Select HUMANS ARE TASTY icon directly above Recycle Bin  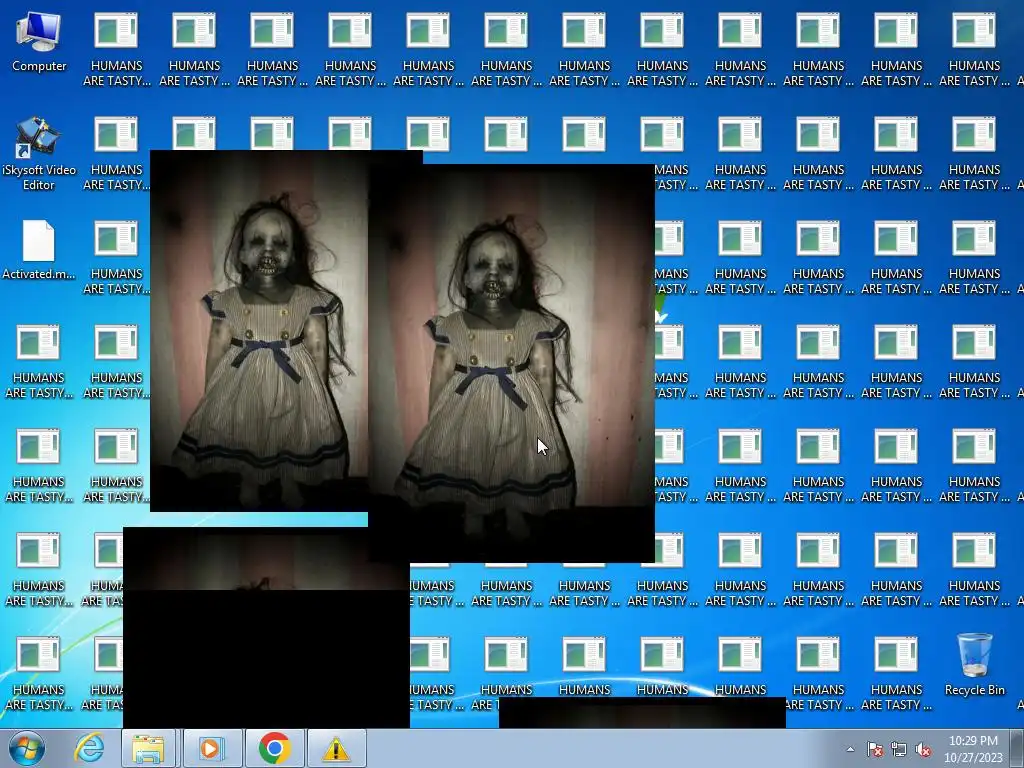[x=974, y=570]
